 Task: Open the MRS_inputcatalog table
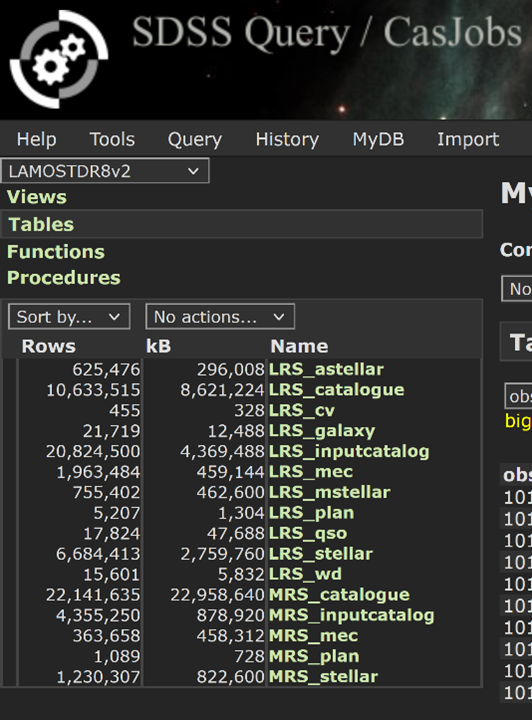352,615
